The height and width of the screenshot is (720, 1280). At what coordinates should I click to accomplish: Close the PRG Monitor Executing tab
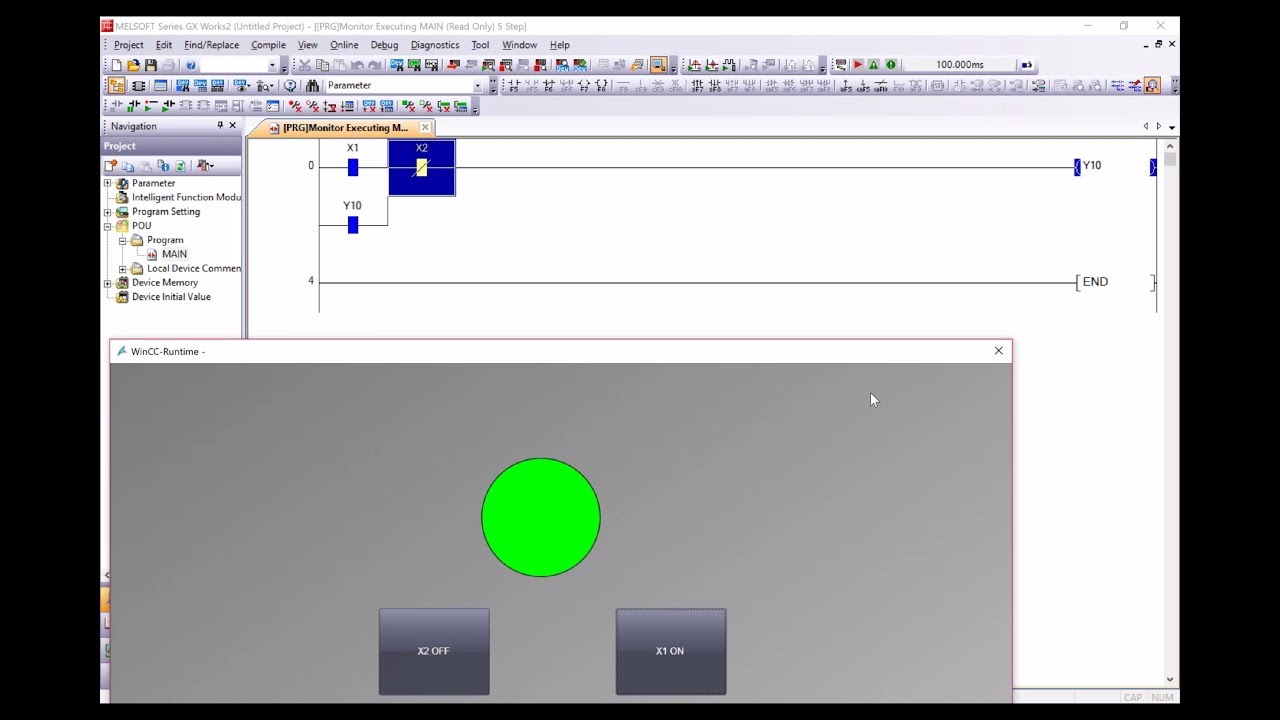(x=425, y=128)
